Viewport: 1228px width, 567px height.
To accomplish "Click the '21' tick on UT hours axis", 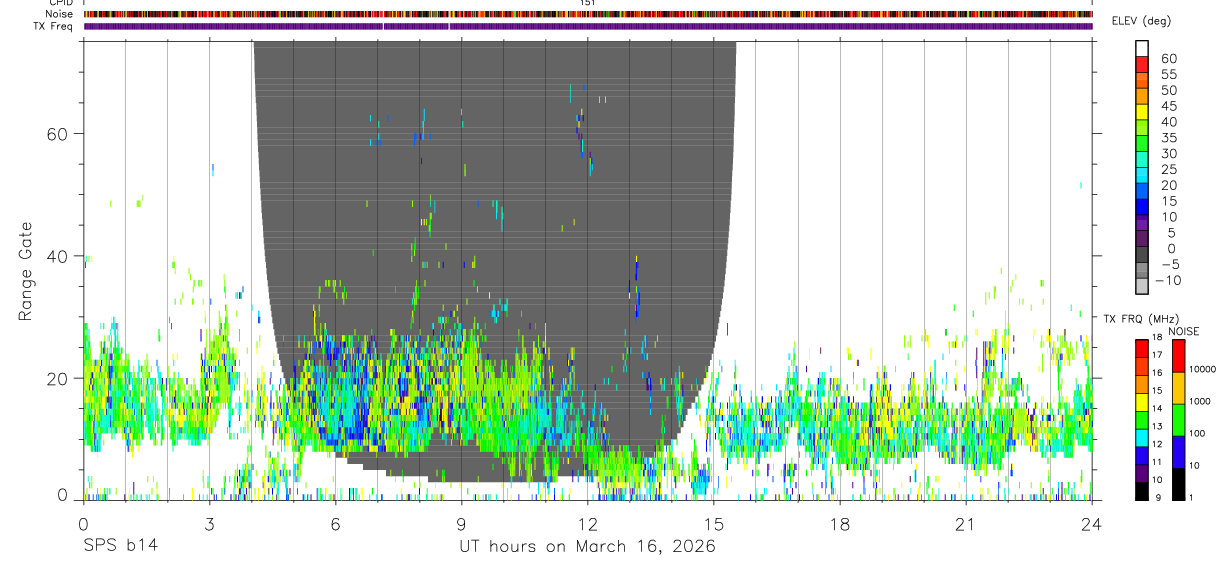I will 965,525.
